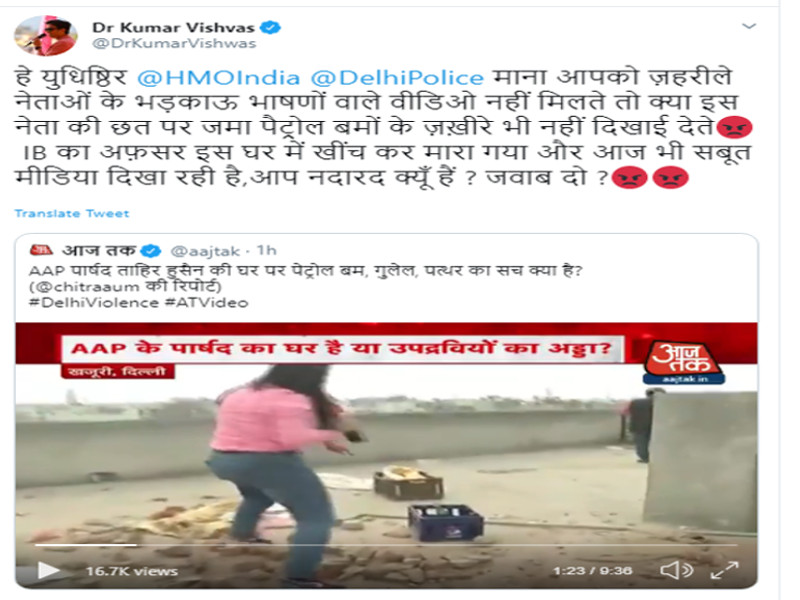Screen dimensions: 800x600
Task: Click the 1h timestamp of quoted tweet
Action: [x=266, y=251]
